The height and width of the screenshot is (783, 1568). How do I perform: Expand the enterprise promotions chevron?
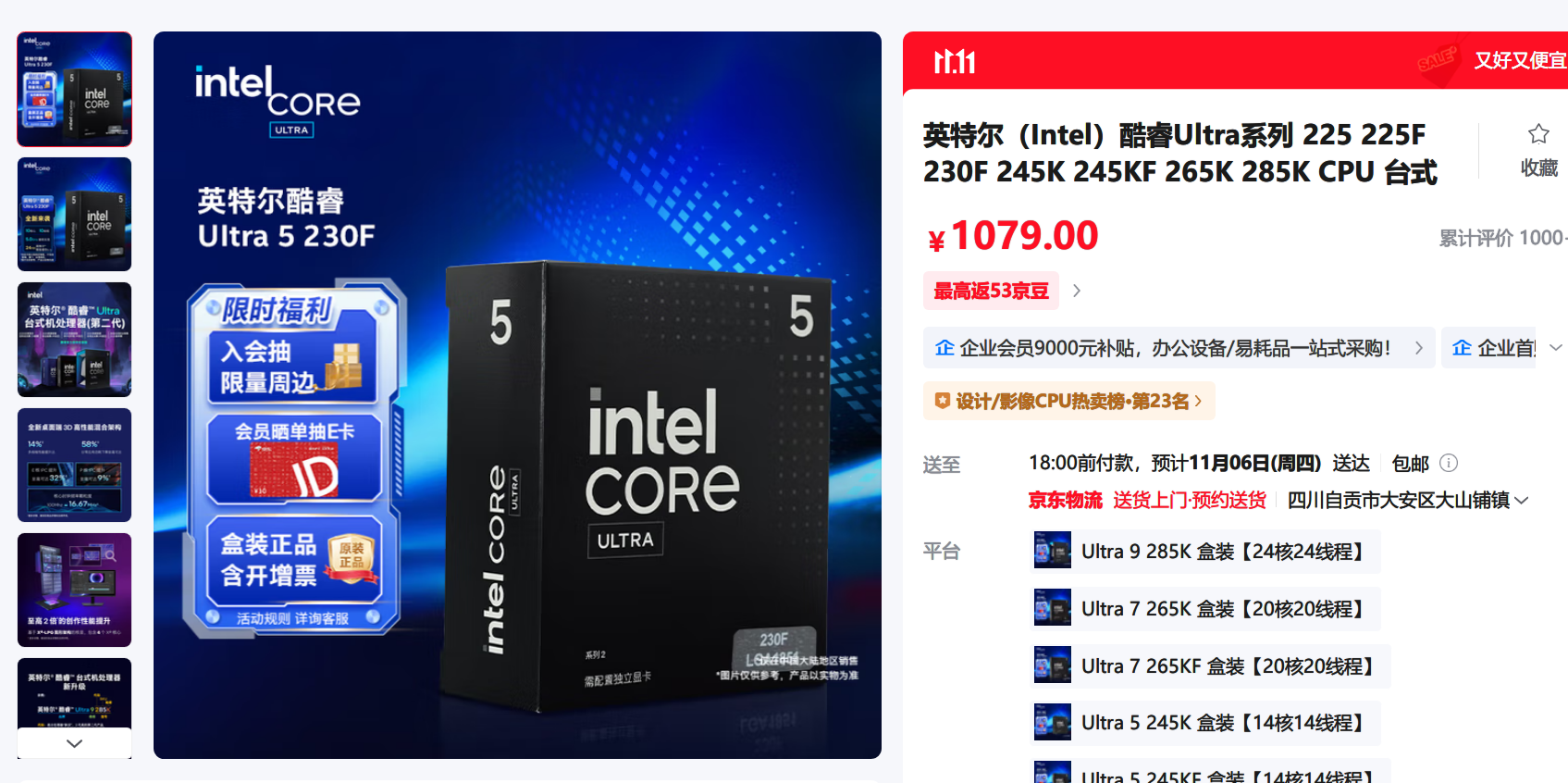(1555, 348)
